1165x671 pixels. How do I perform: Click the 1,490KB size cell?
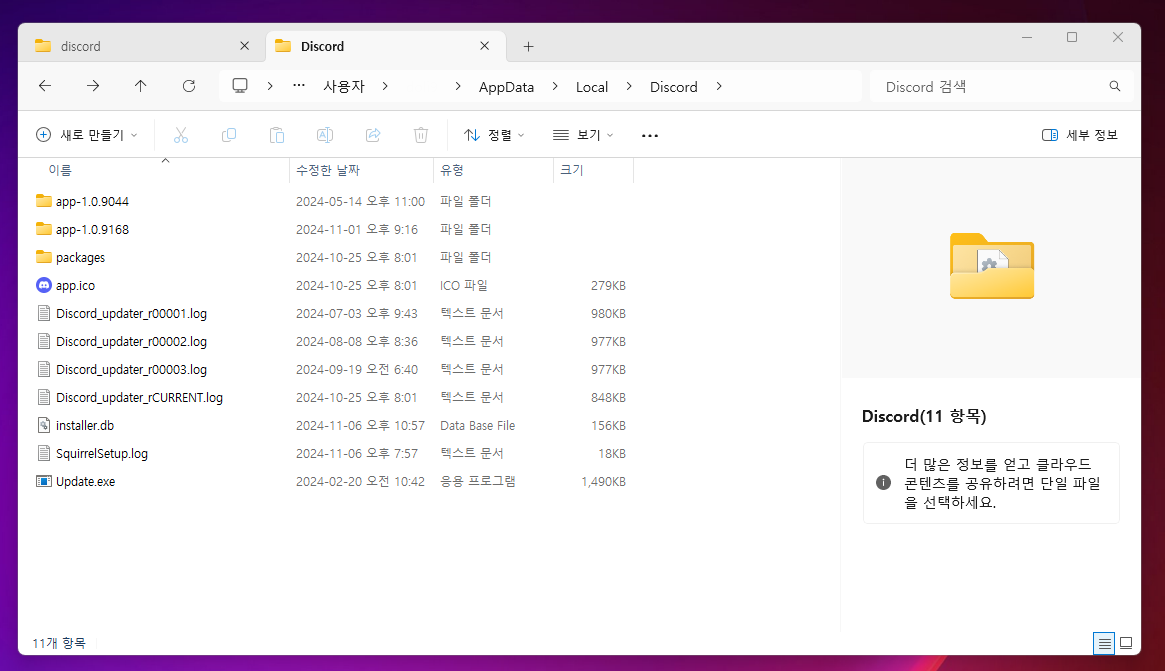coord(603,482)
